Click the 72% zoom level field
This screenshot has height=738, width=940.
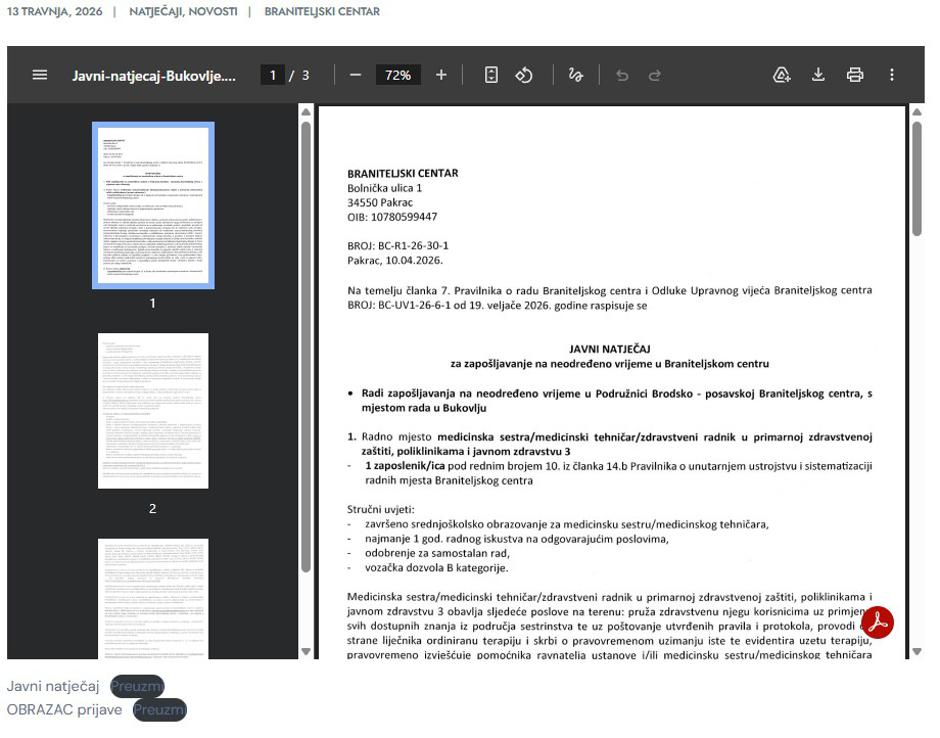tap(398, 75)
